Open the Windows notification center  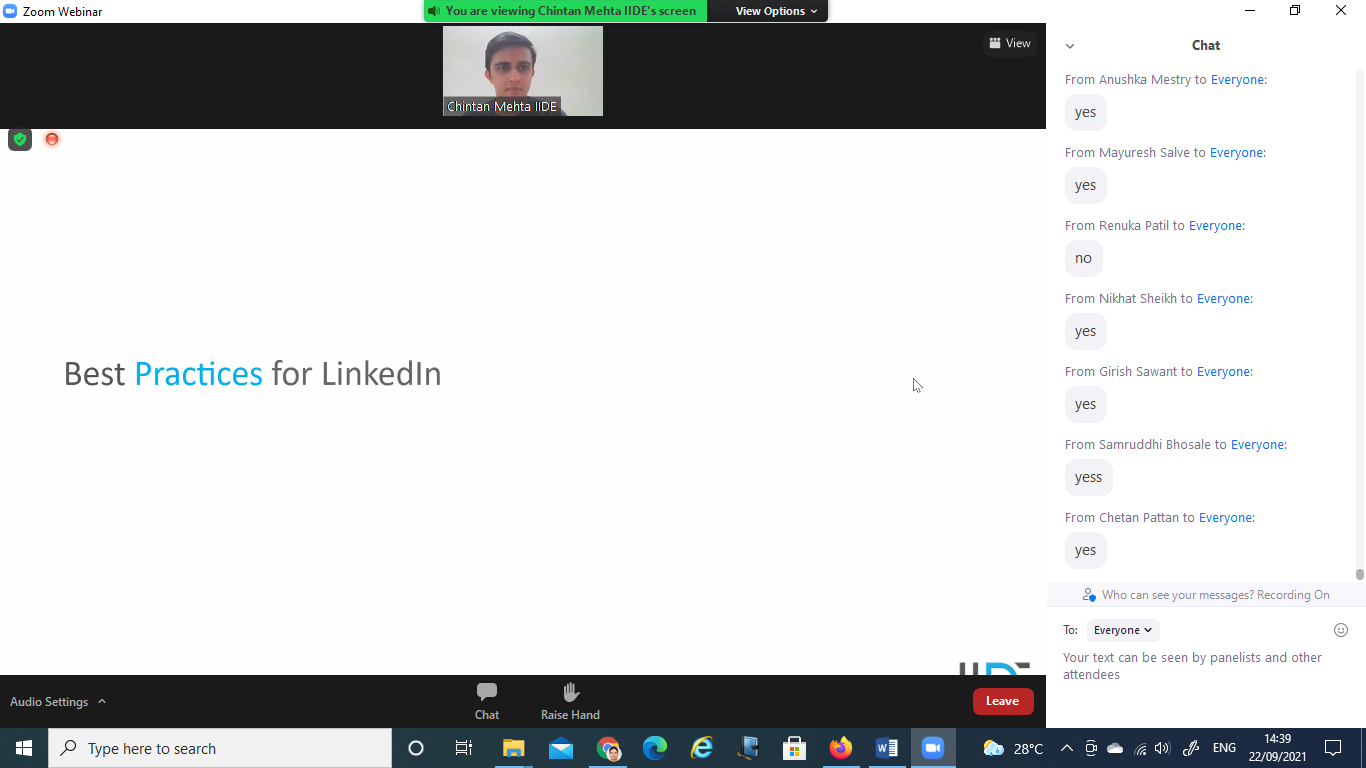click(x=1332, y=748)
